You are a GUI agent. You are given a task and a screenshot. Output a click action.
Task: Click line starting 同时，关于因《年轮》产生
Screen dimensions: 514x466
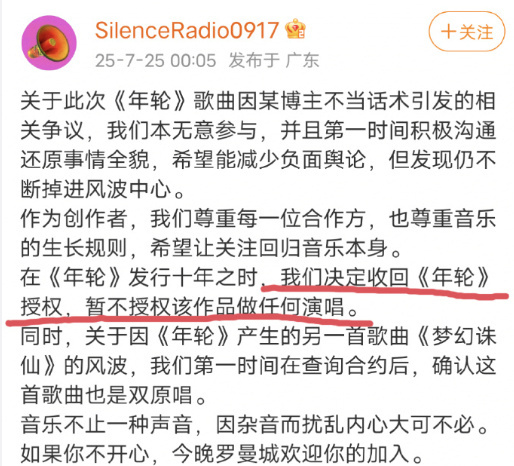[x=258, y=336]
